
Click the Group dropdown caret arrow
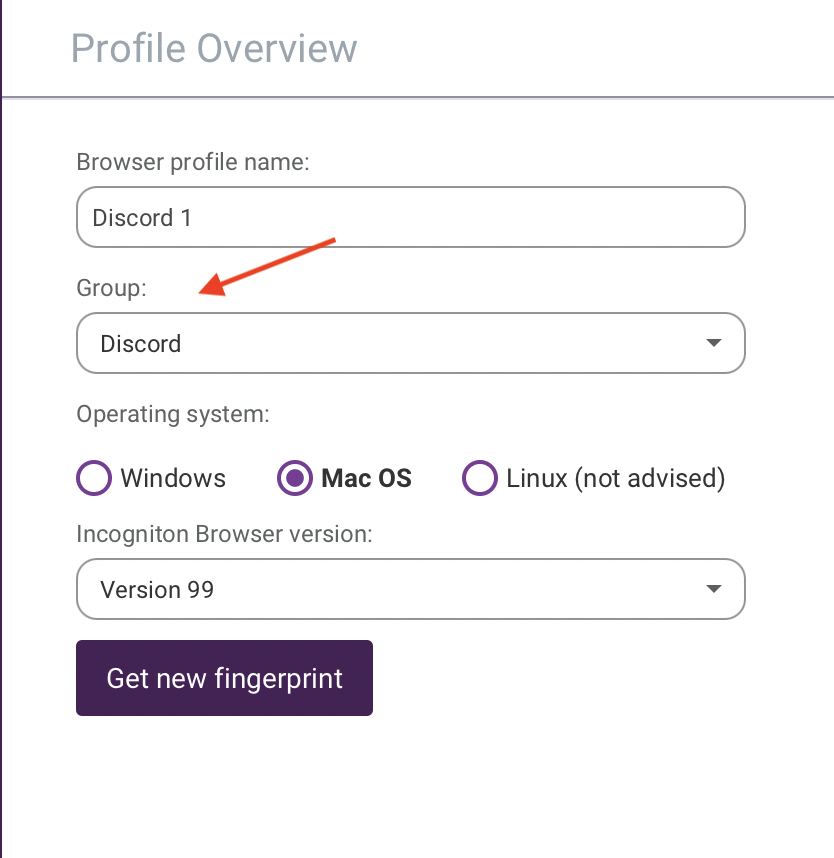(x=714, y=343)
